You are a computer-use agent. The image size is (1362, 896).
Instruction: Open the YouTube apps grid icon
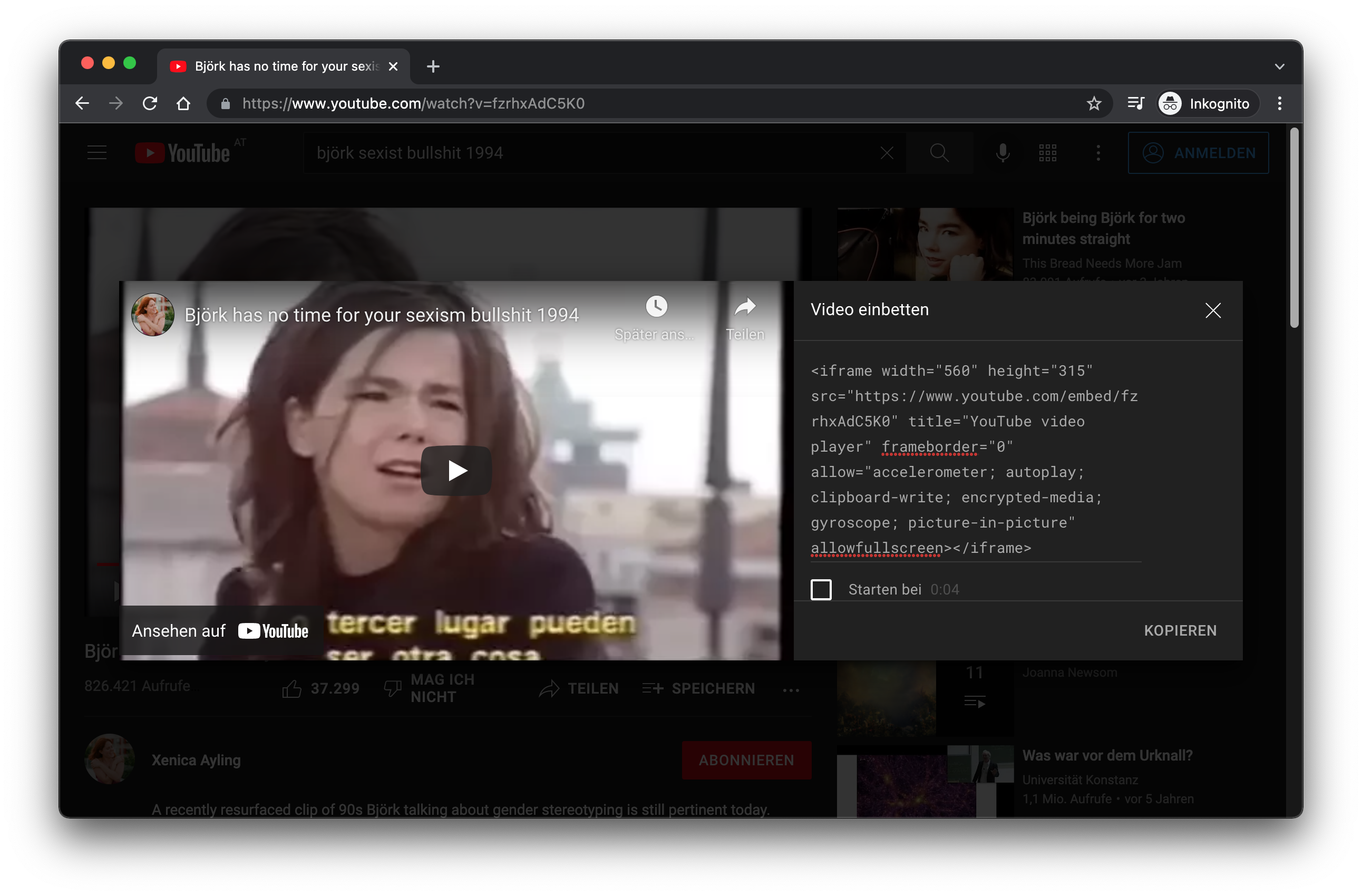1047,153
